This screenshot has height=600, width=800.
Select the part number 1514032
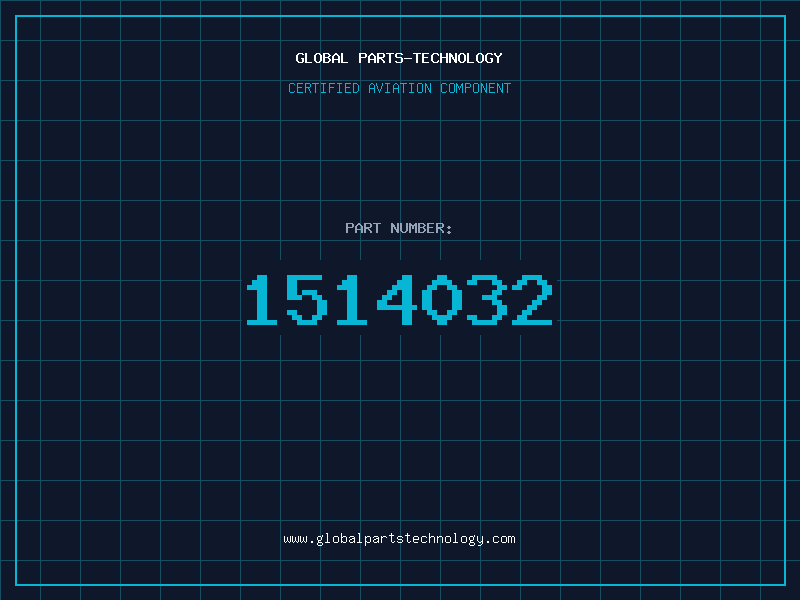tap(399, 299)
